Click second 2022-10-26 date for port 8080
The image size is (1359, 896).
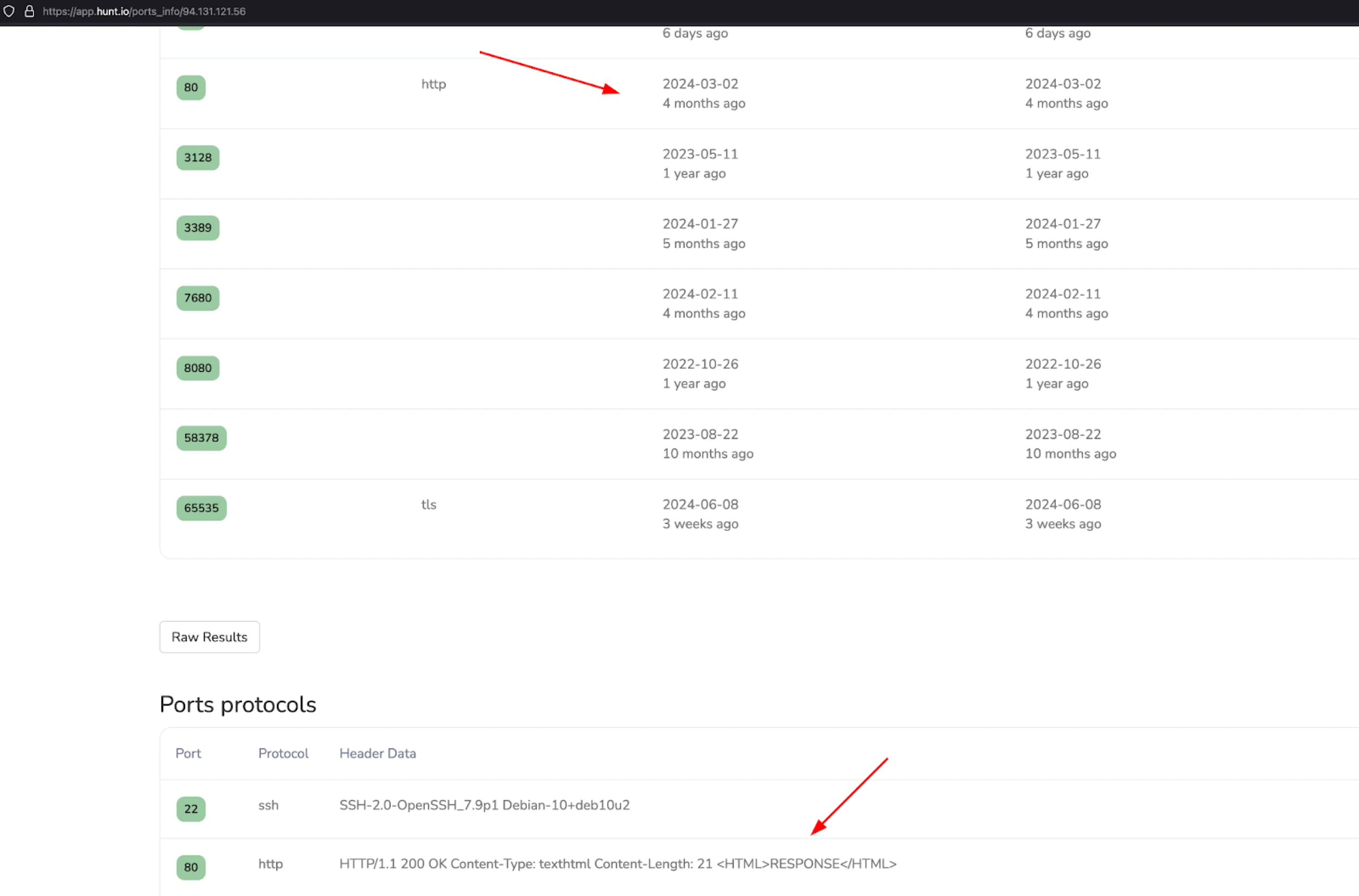tap(1062, 364)
